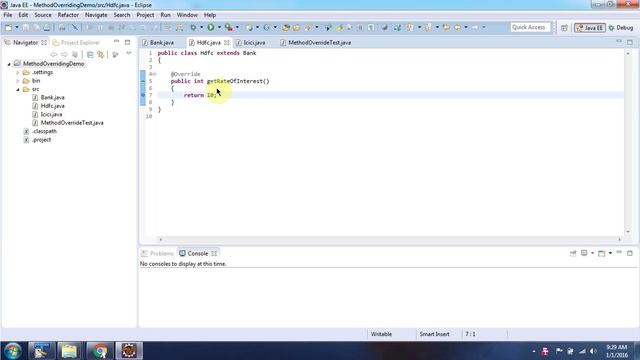Click the green Run button
Screen dimensions: 640x360
[x=211, y=27]
